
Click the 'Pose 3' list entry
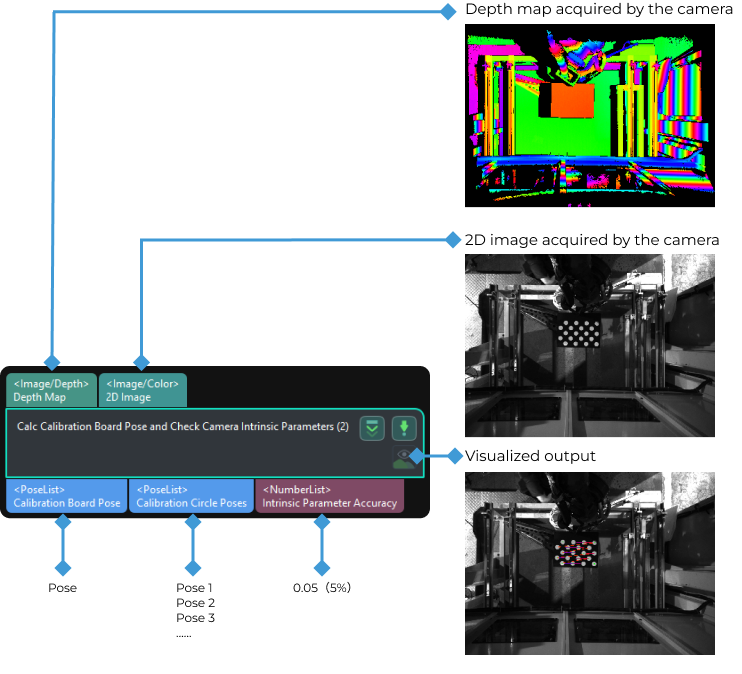coord(195,618)
